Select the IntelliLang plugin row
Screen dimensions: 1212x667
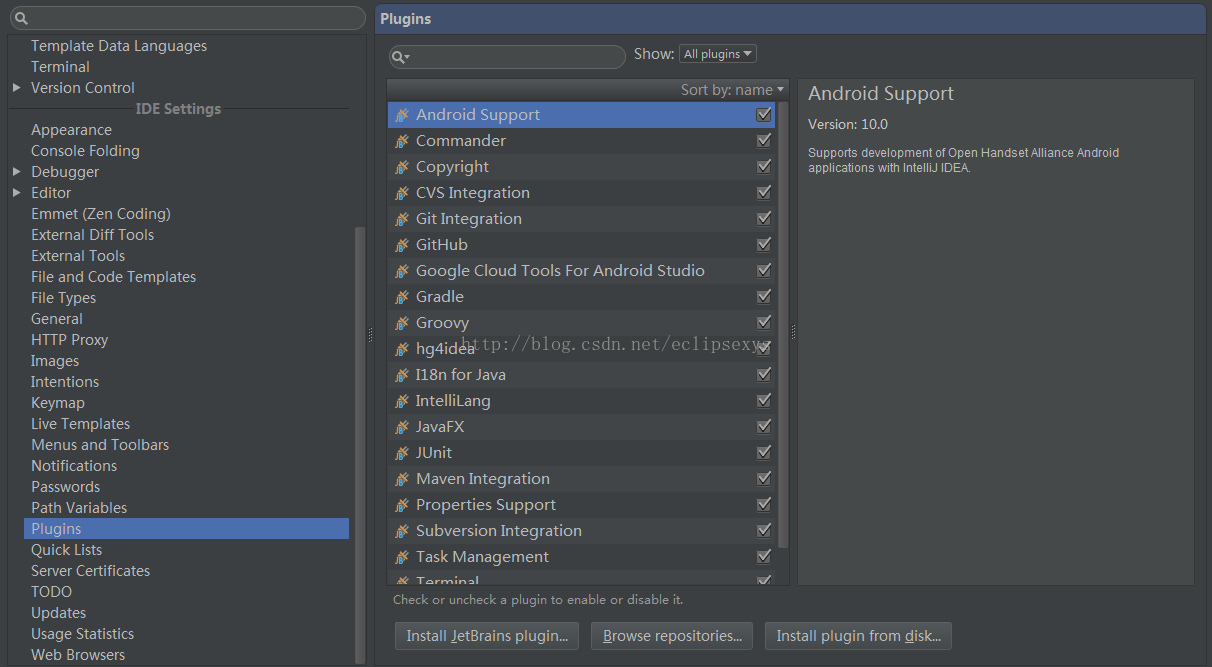(x=582, y=401)
